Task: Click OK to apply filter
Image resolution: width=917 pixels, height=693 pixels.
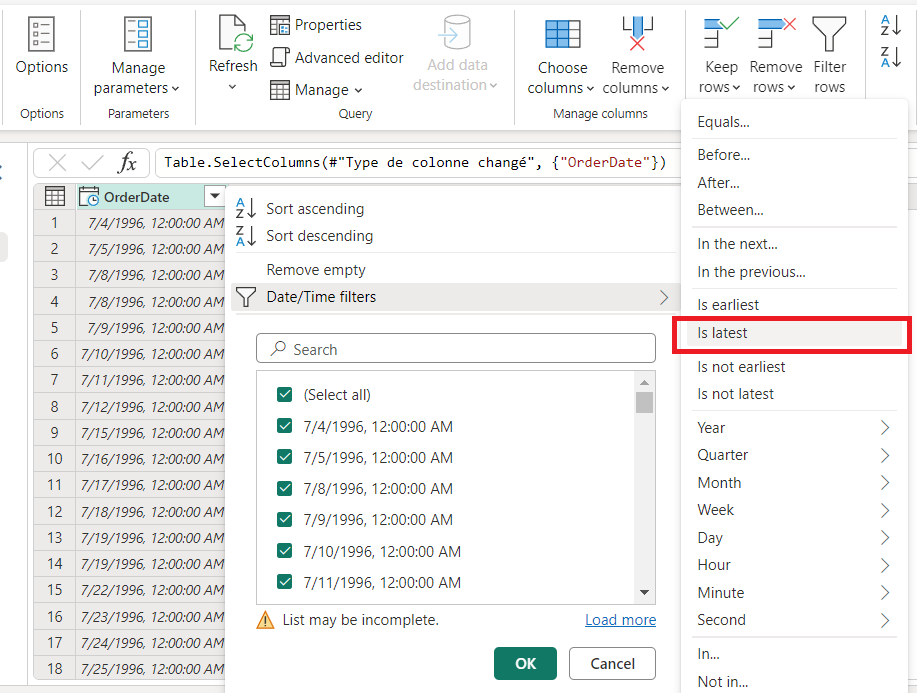Action: (525, 663)
